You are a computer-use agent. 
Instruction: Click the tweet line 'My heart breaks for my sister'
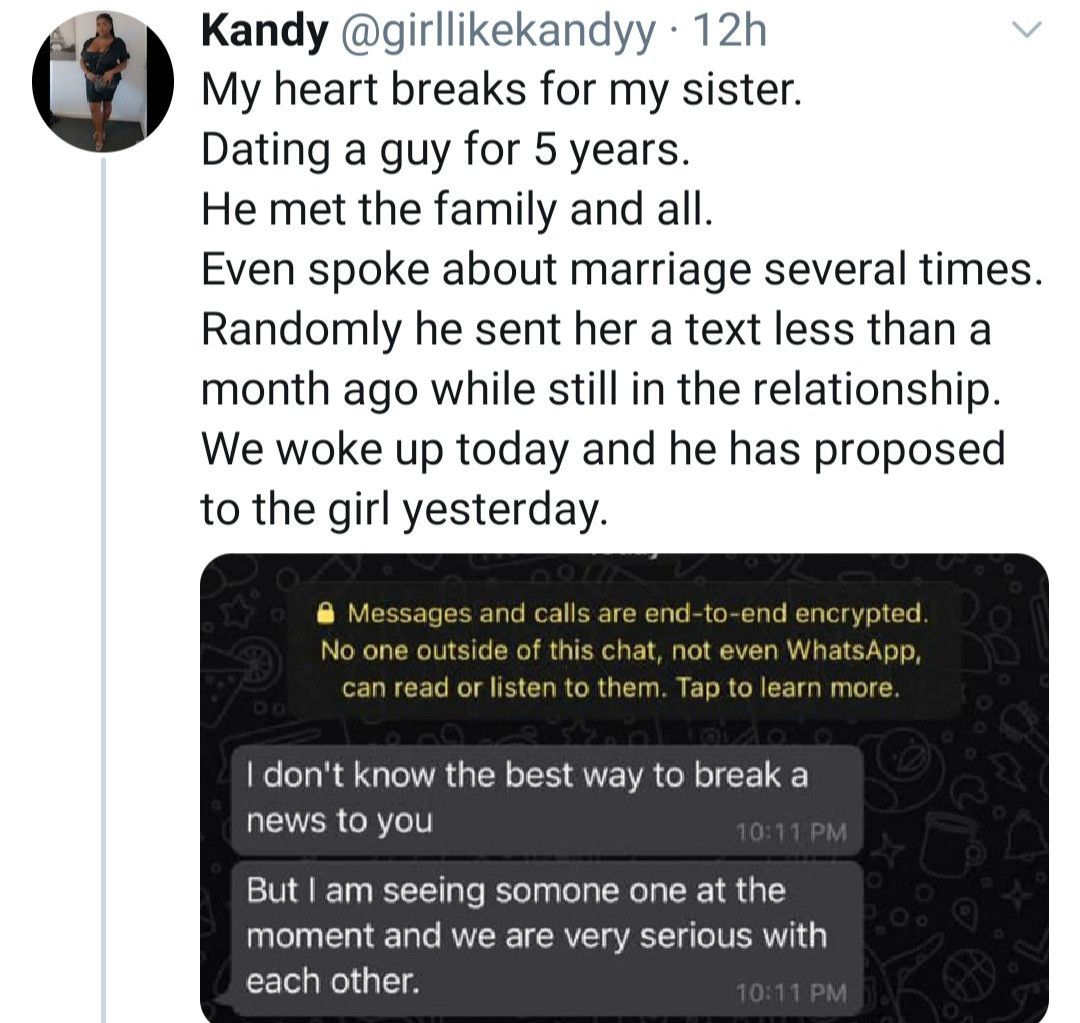click(502, 91)
